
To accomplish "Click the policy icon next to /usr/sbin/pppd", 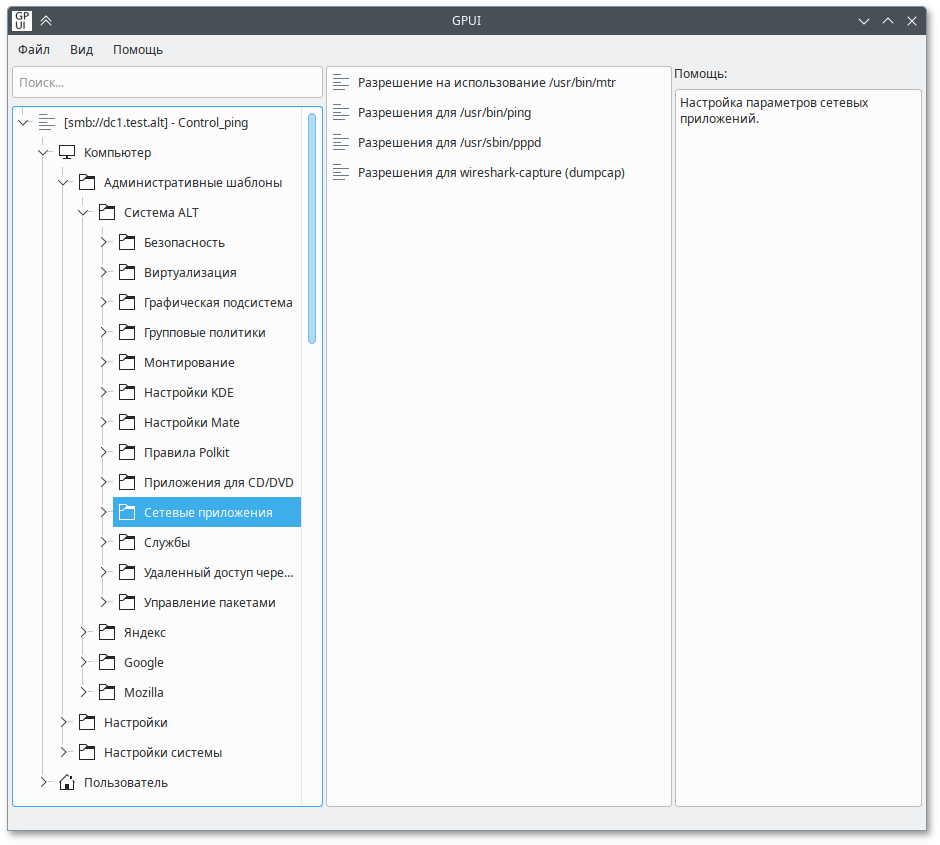I will 343,142.
